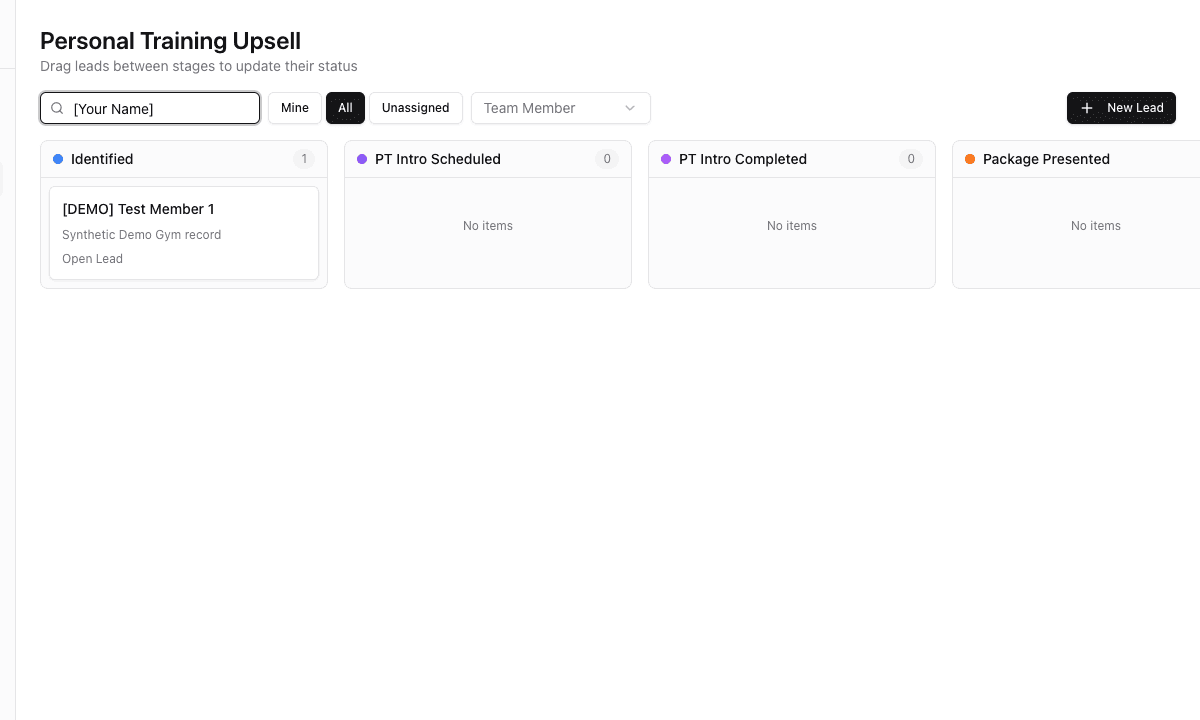Click the purple dot beside PT Intro Scheduled

coord(362,159)
